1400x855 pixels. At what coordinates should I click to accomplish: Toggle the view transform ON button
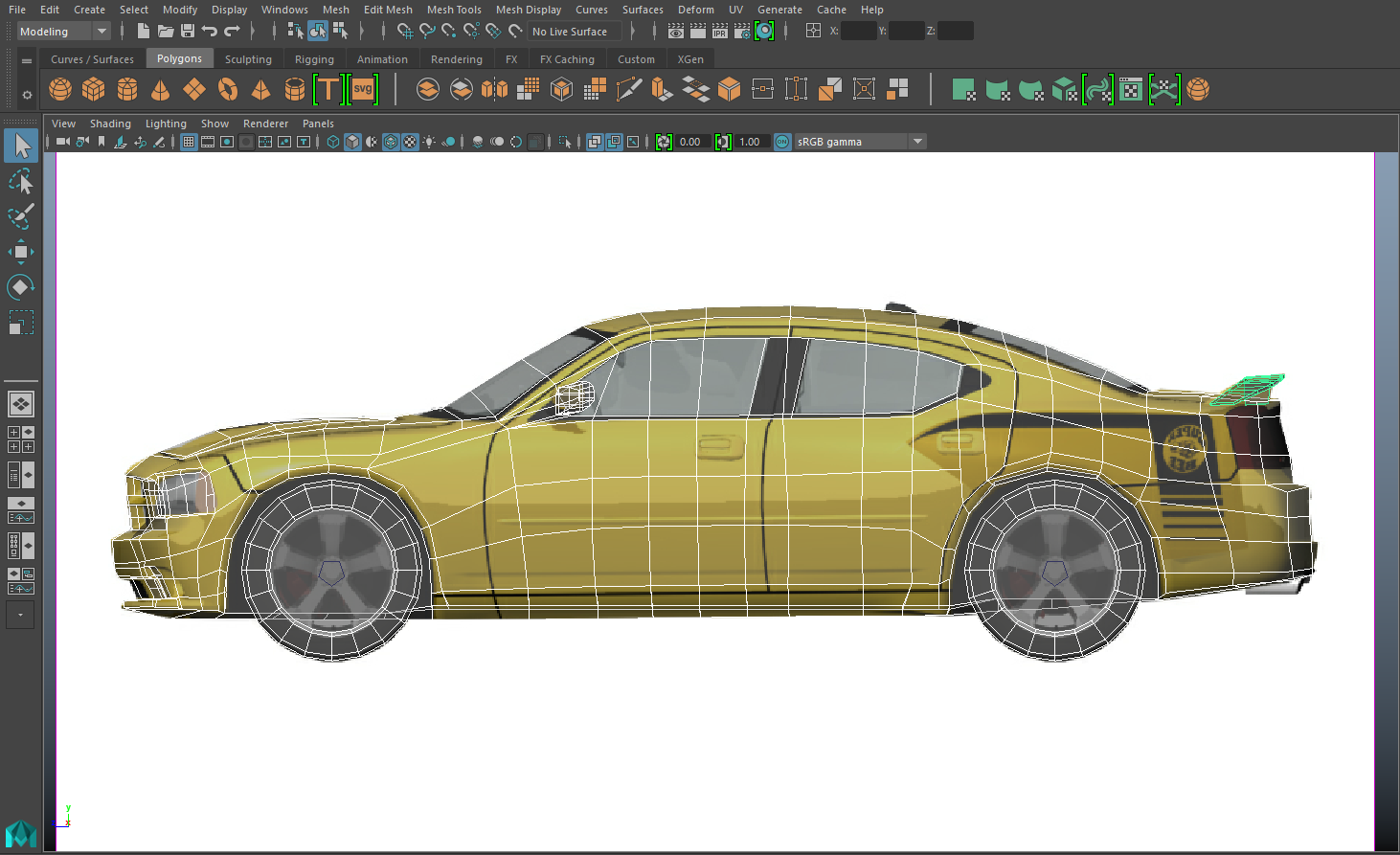pos(782,142)
